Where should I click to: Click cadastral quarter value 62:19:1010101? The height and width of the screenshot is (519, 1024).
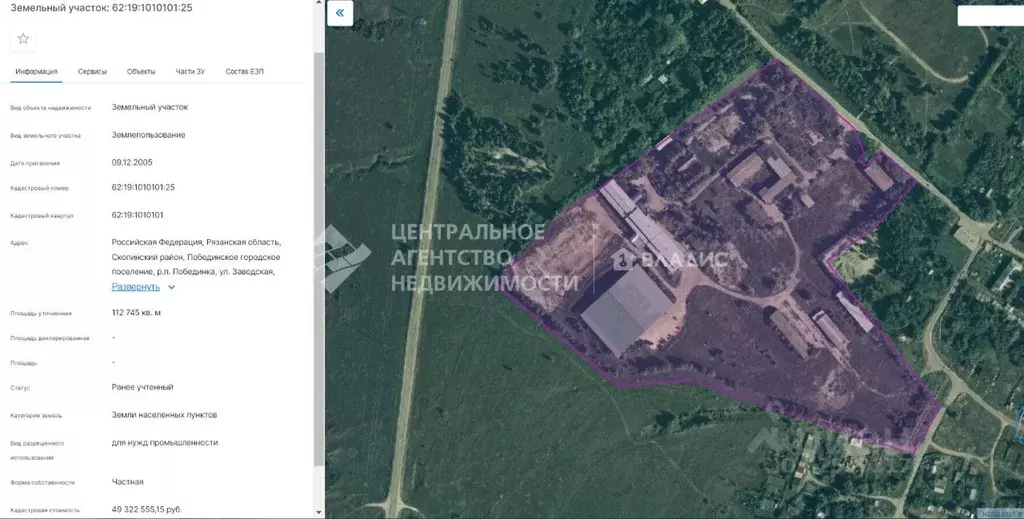(138, 214)
